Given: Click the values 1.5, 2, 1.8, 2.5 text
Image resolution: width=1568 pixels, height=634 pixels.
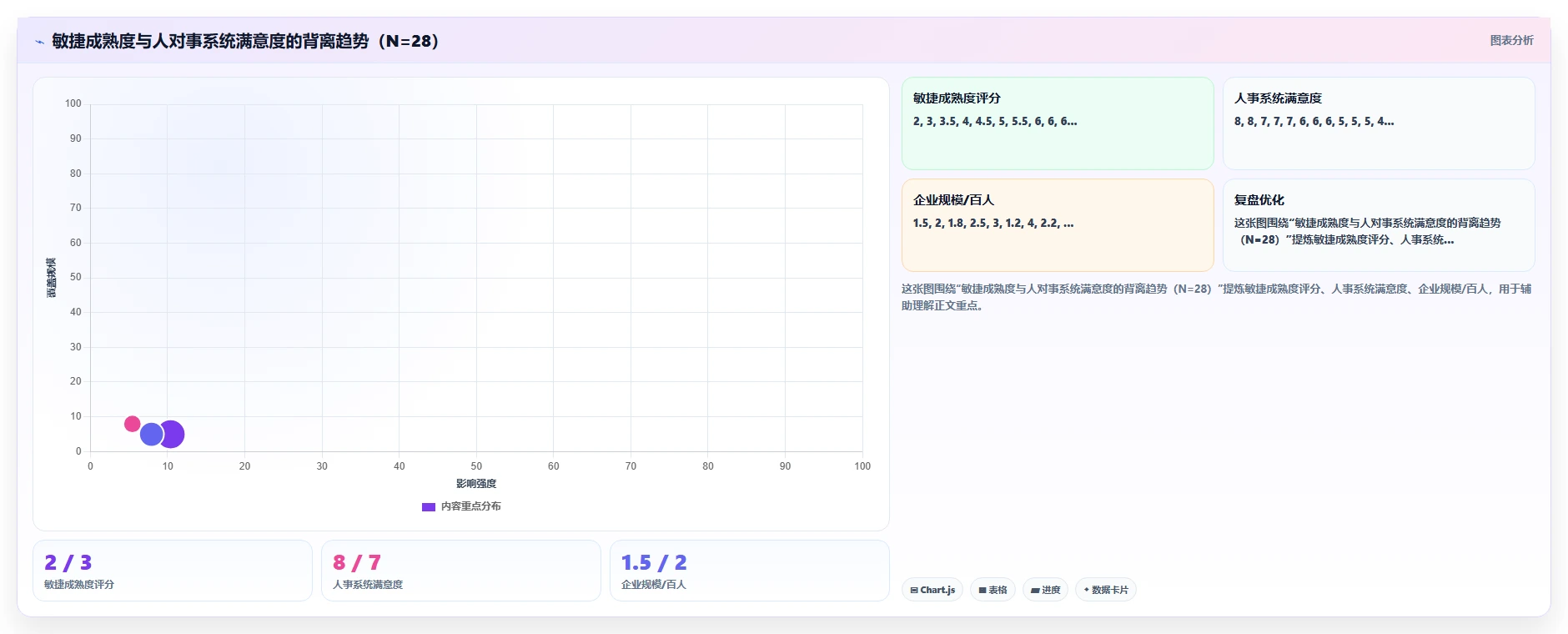Looking at the screenshot, I should [993, 223].
